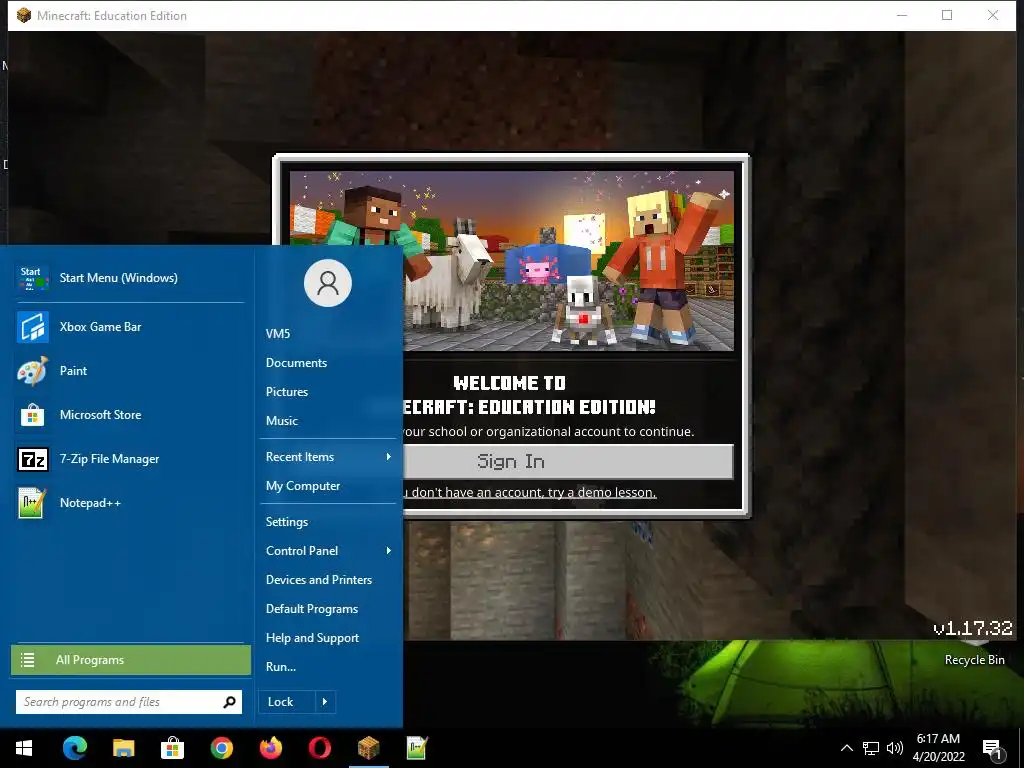The height and width of the screenshot is (768, 1024).
Task: Open the notification center icon
Action: (x=992, y=749)
